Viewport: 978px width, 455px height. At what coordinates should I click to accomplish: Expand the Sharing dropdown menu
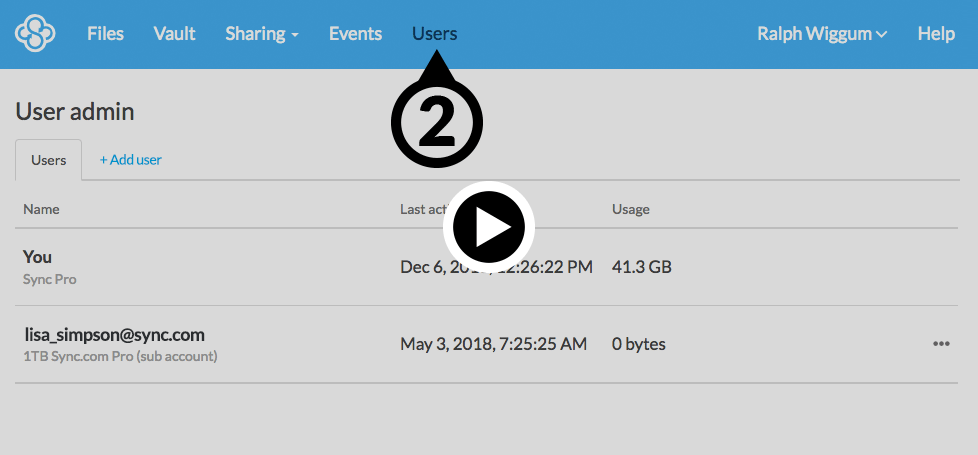[262, 34]
